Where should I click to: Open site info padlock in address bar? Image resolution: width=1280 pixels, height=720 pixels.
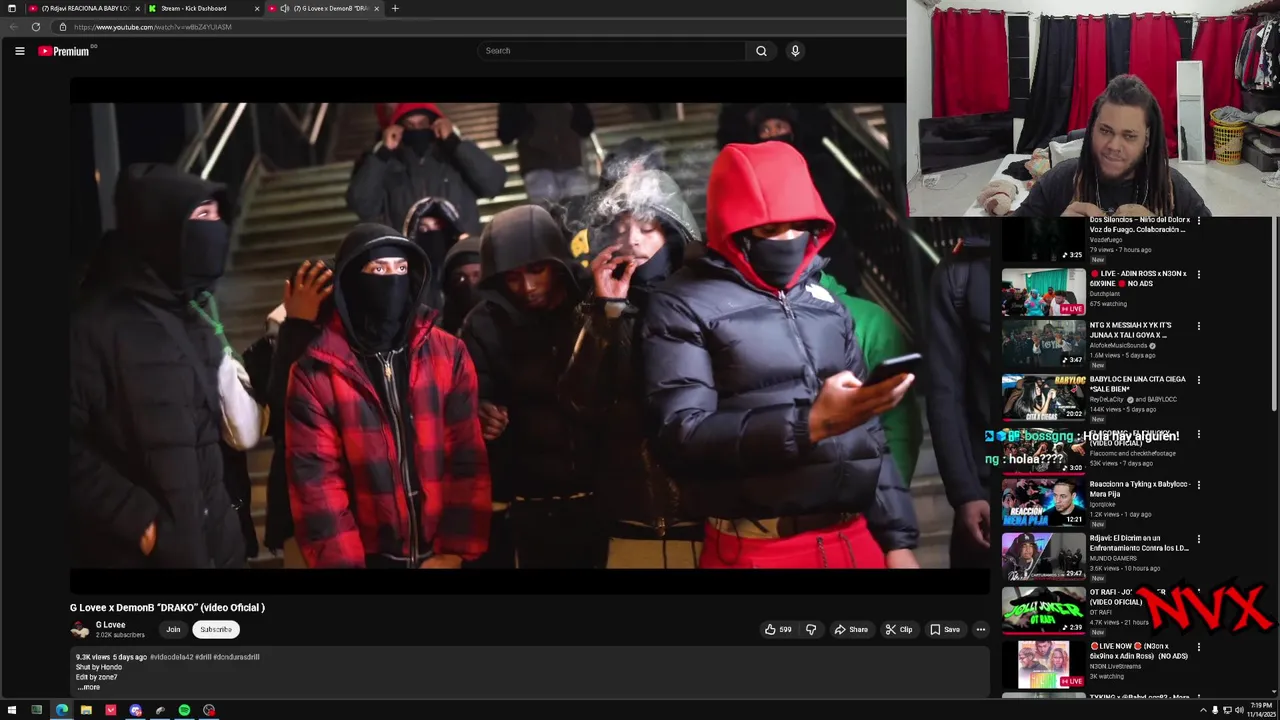[x=62, y=27]
